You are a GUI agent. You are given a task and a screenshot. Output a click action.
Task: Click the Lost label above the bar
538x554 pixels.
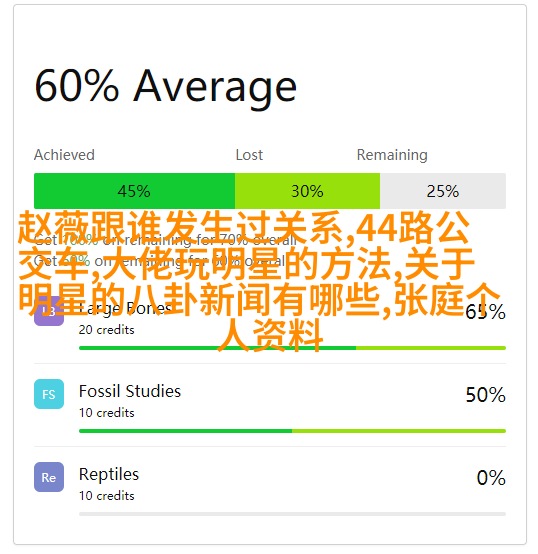coord(249,155)
